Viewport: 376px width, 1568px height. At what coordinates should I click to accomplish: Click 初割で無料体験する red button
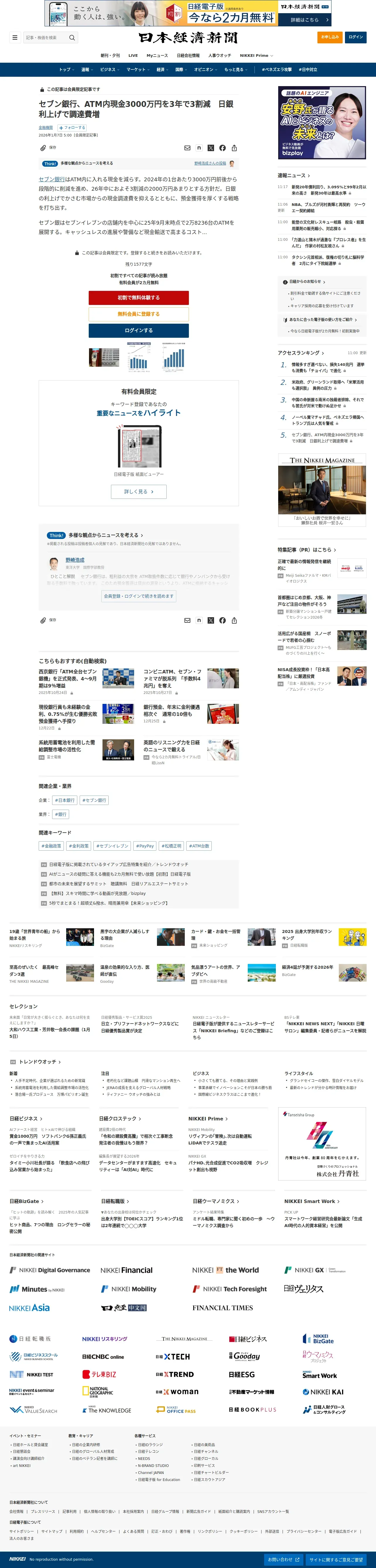click(x=139, y=298)
